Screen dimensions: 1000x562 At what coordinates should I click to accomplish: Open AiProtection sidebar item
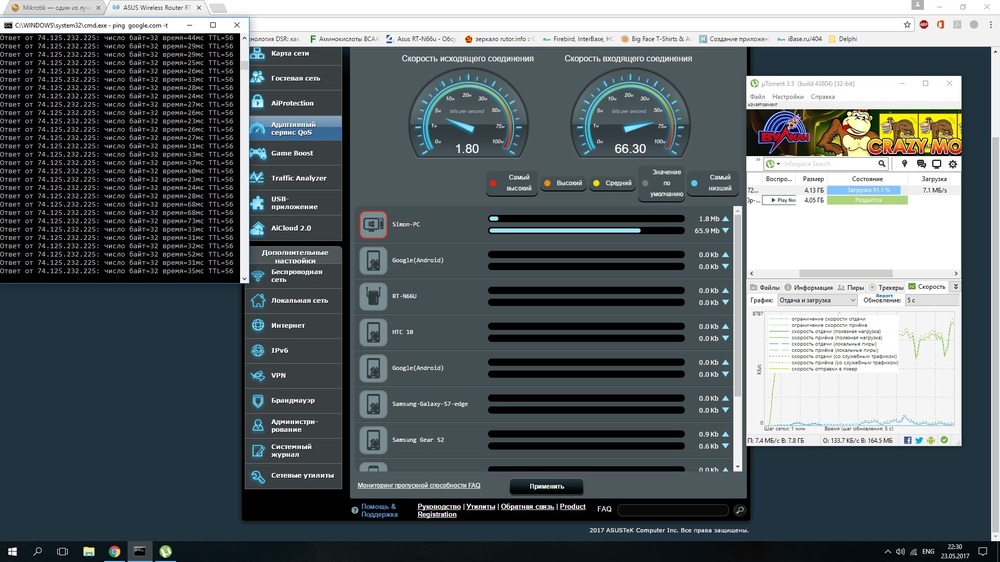tap(295, 103)
